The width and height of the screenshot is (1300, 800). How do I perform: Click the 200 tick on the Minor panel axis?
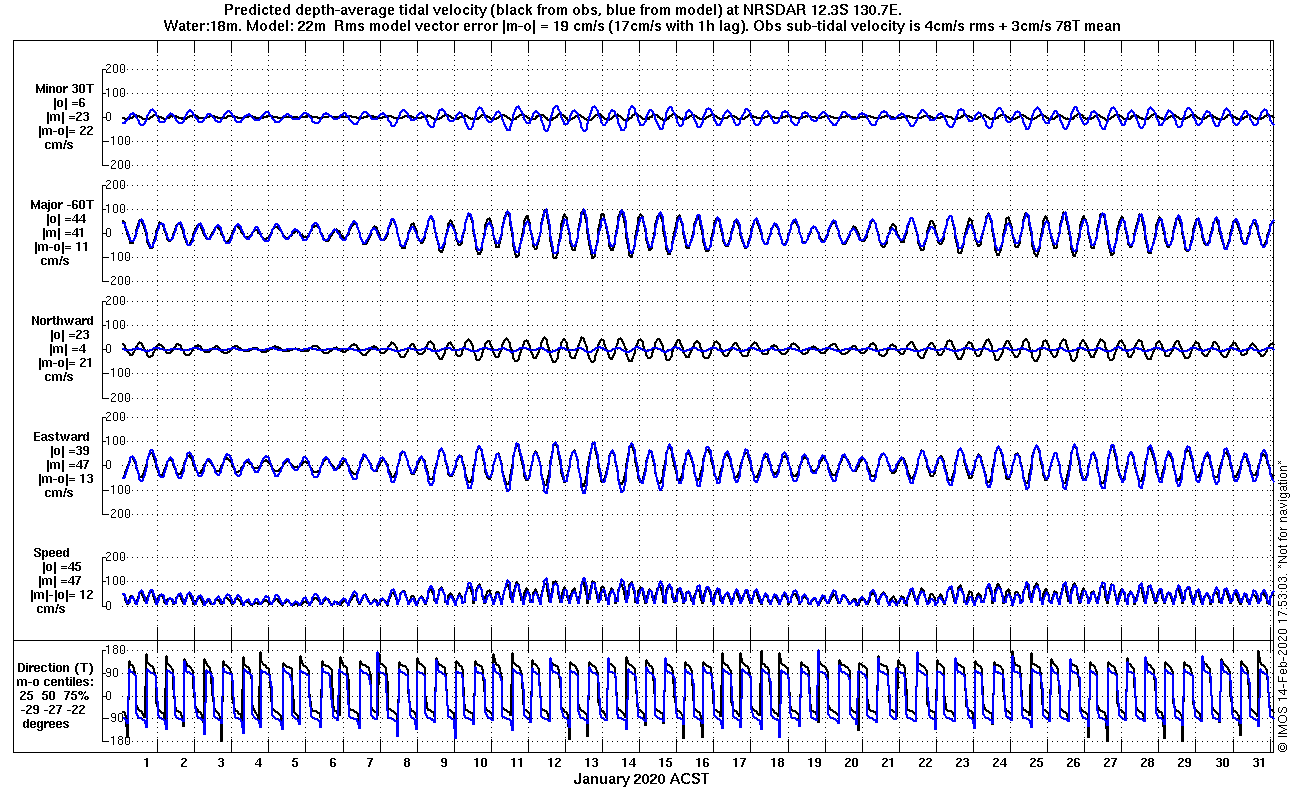click(x=114, y=69)
